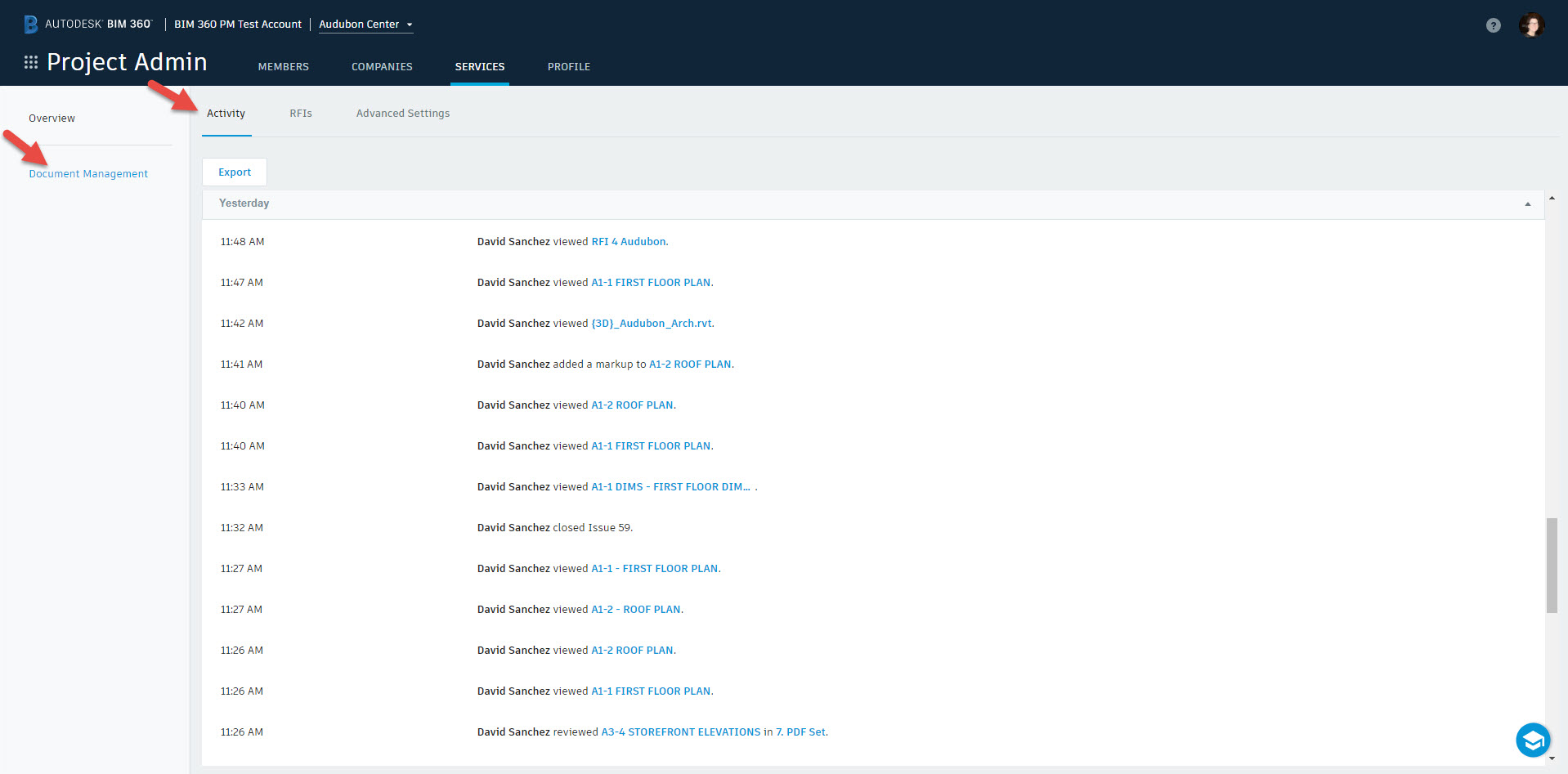Select the RFIs sub-tab
This screenshot has height=774, width=1568.
click(x=300, y=114)
